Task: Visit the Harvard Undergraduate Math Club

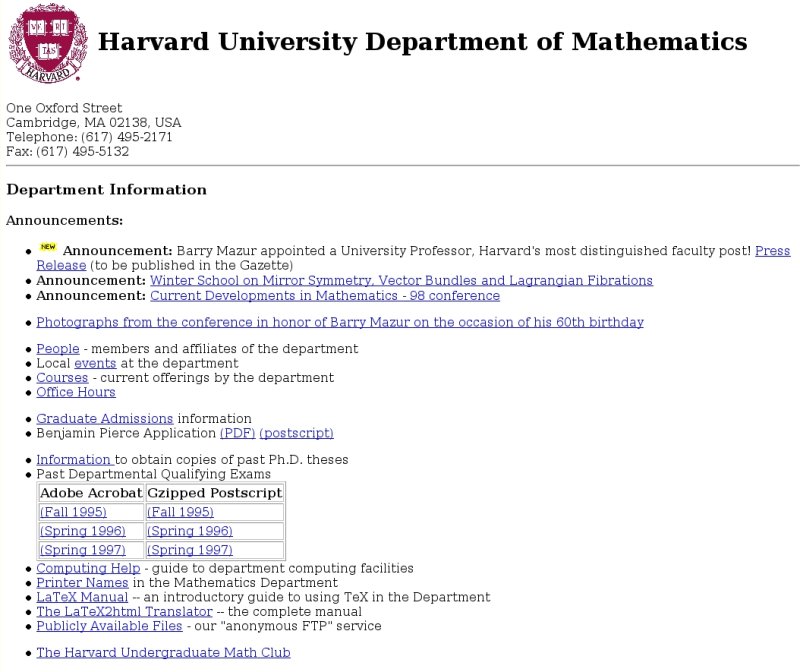Action: (x=163, y=653)
